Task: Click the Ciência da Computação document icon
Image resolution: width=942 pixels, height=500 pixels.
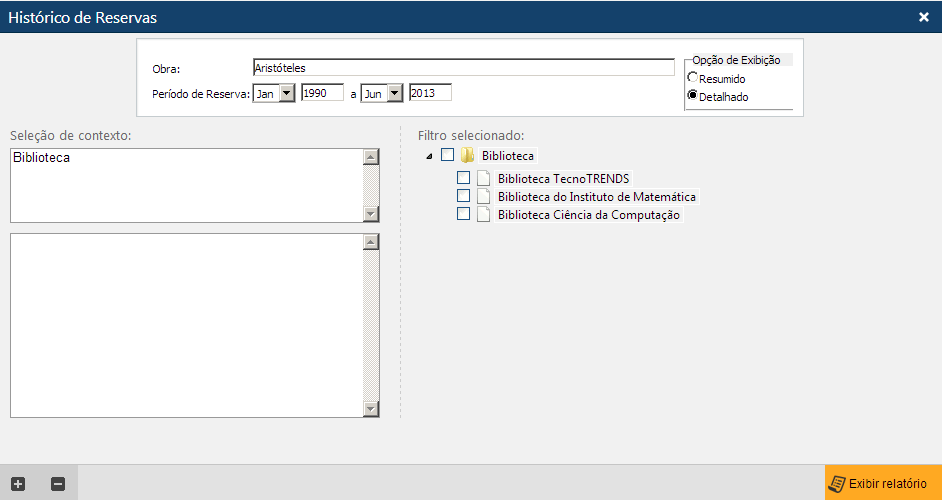Action: point(484,214)
